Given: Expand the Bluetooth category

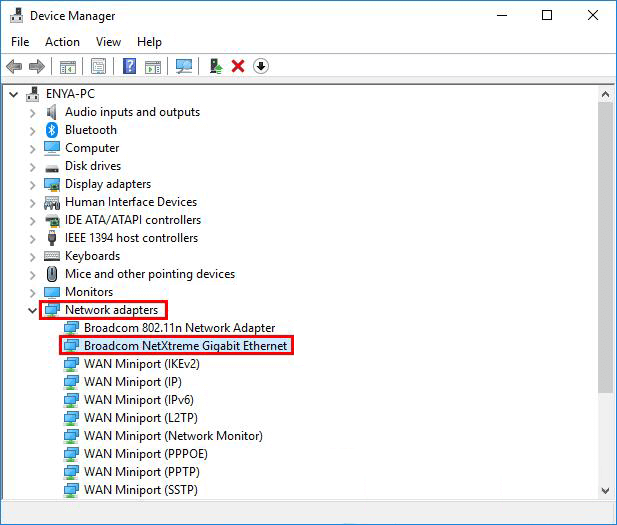Looking at the screenshot, I should click(33, 130).
